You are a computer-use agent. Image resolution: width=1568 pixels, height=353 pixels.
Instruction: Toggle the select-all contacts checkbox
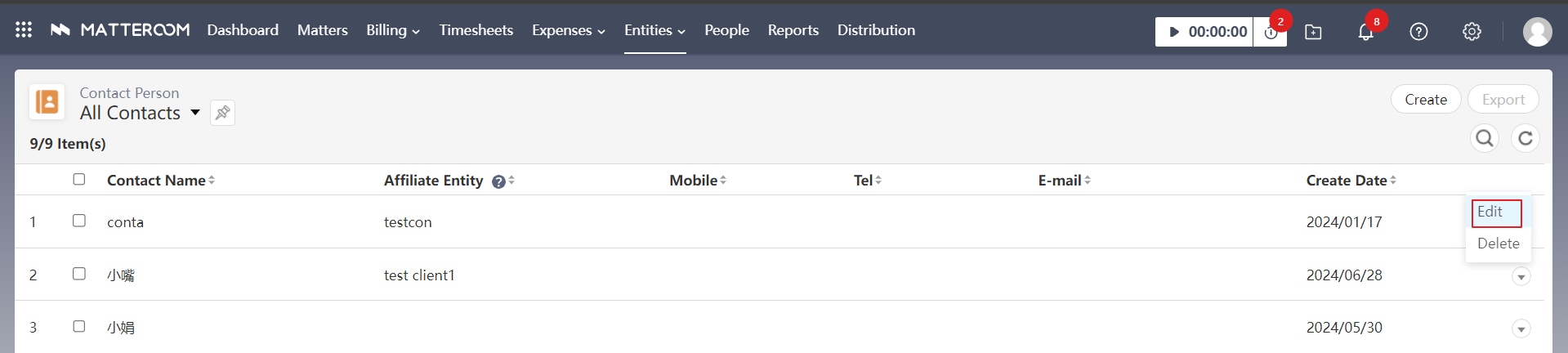point(79,179)
